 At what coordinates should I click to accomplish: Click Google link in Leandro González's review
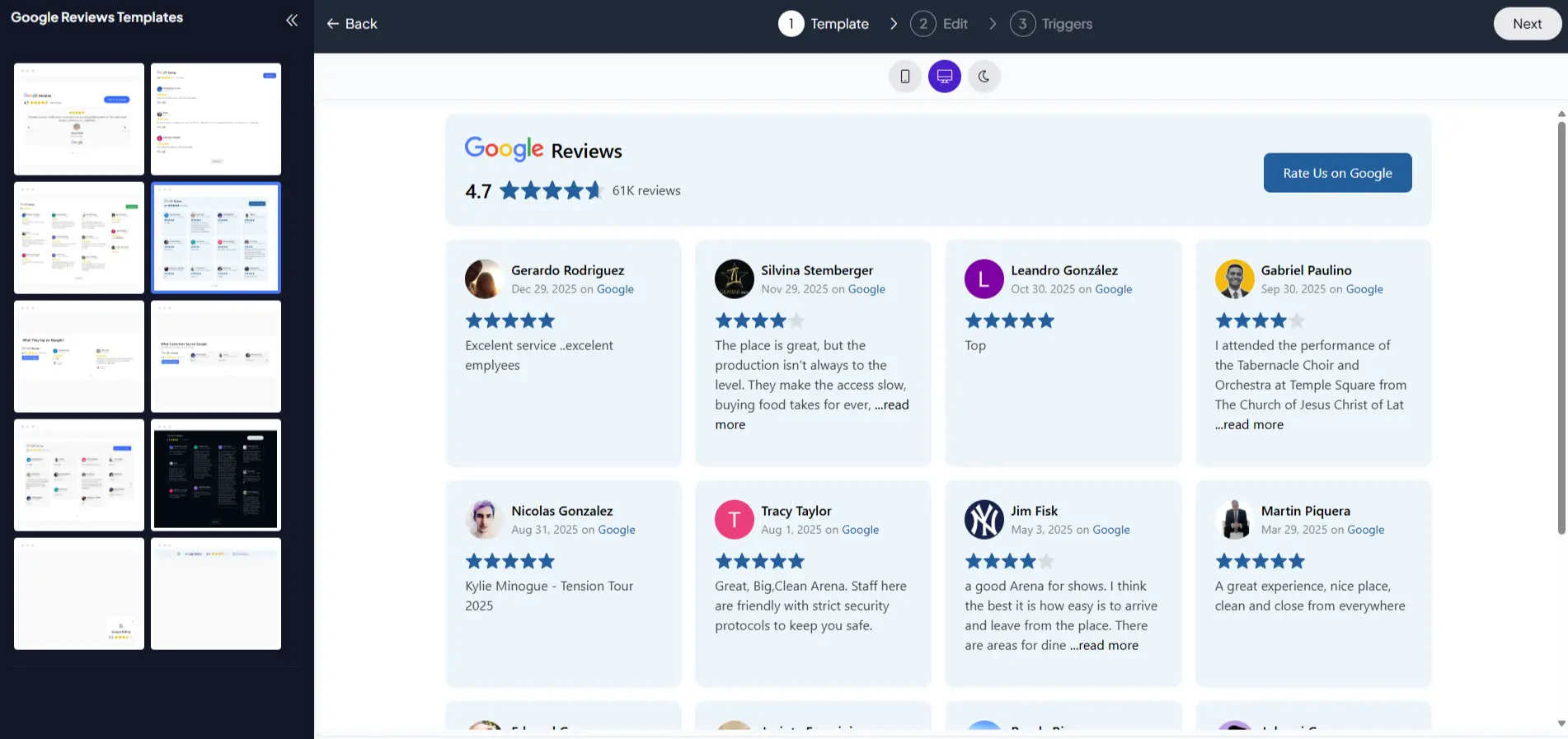[1114, 289]
